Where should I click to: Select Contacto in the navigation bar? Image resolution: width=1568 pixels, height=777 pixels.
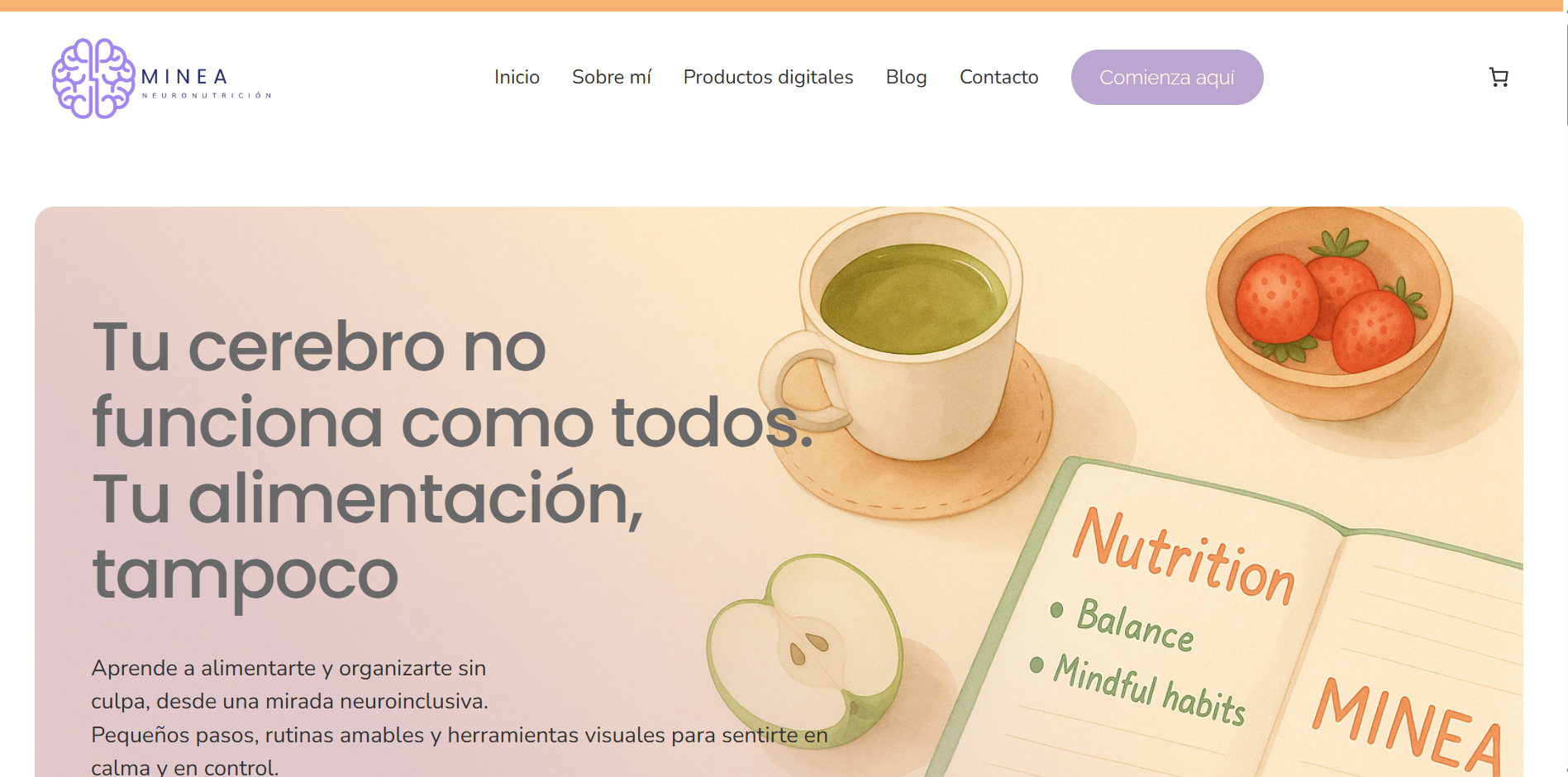[x=998, y=77]
